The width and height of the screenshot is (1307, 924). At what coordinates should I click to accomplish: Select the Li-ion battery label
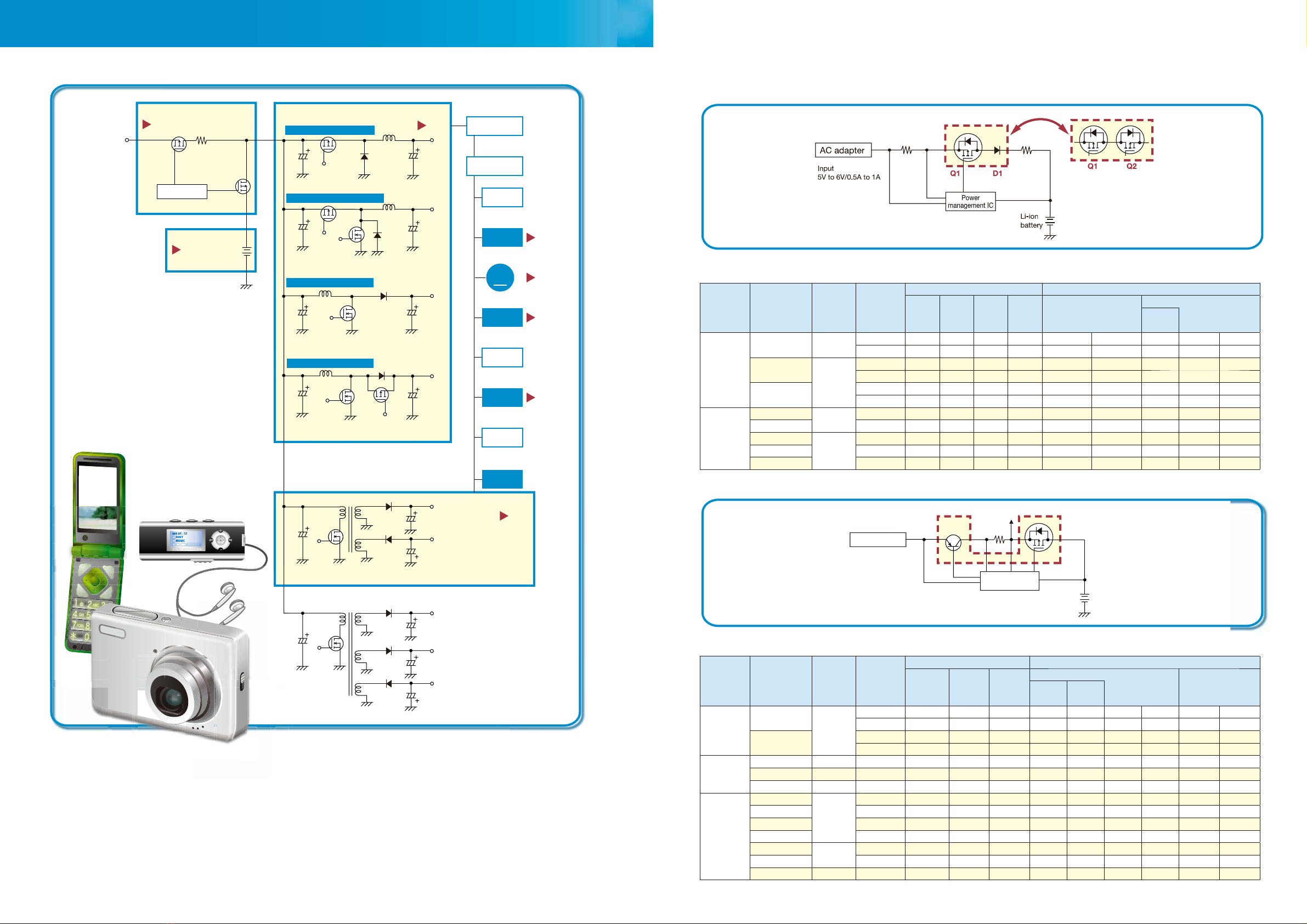pos(1031,221)
